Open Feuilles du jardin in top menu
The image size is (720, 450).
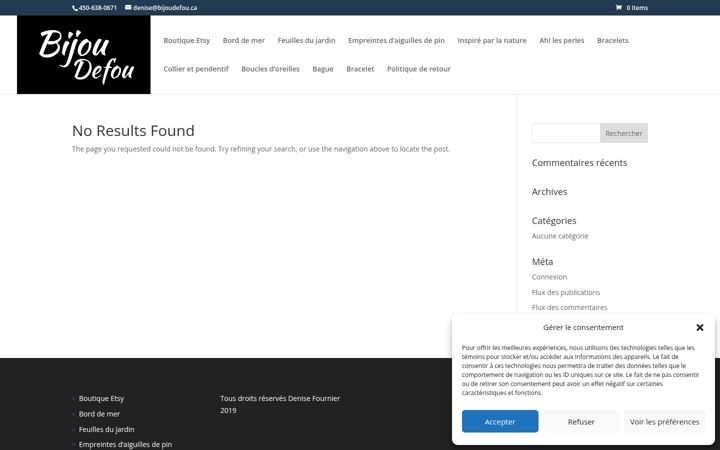306,40
